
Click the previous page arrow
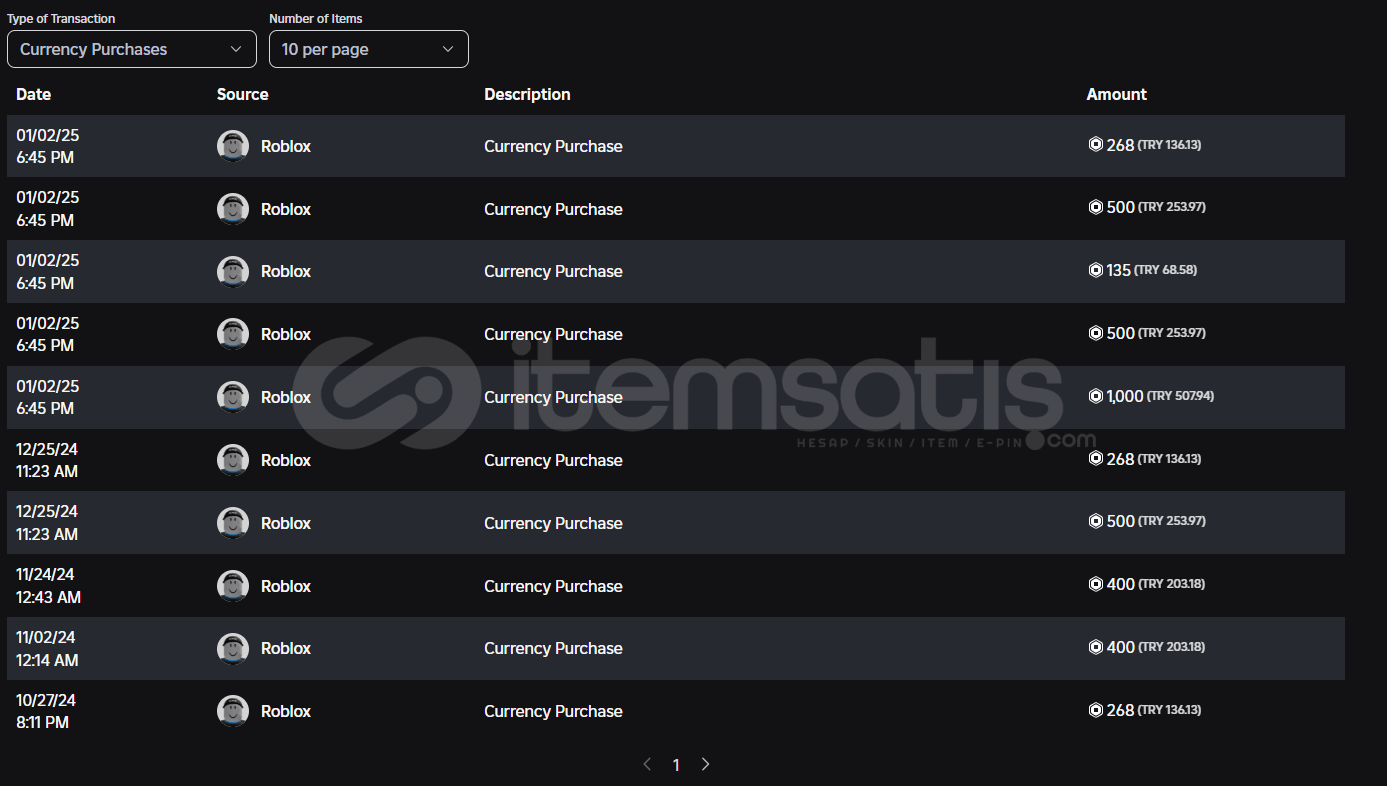[647, 764]
